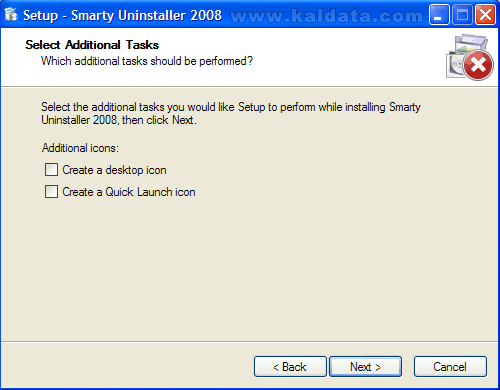Click the instruction paragraph about Setup tasks
Image resolution: width=500 pixels, height=390 pixels.
[x=231, y=113]
